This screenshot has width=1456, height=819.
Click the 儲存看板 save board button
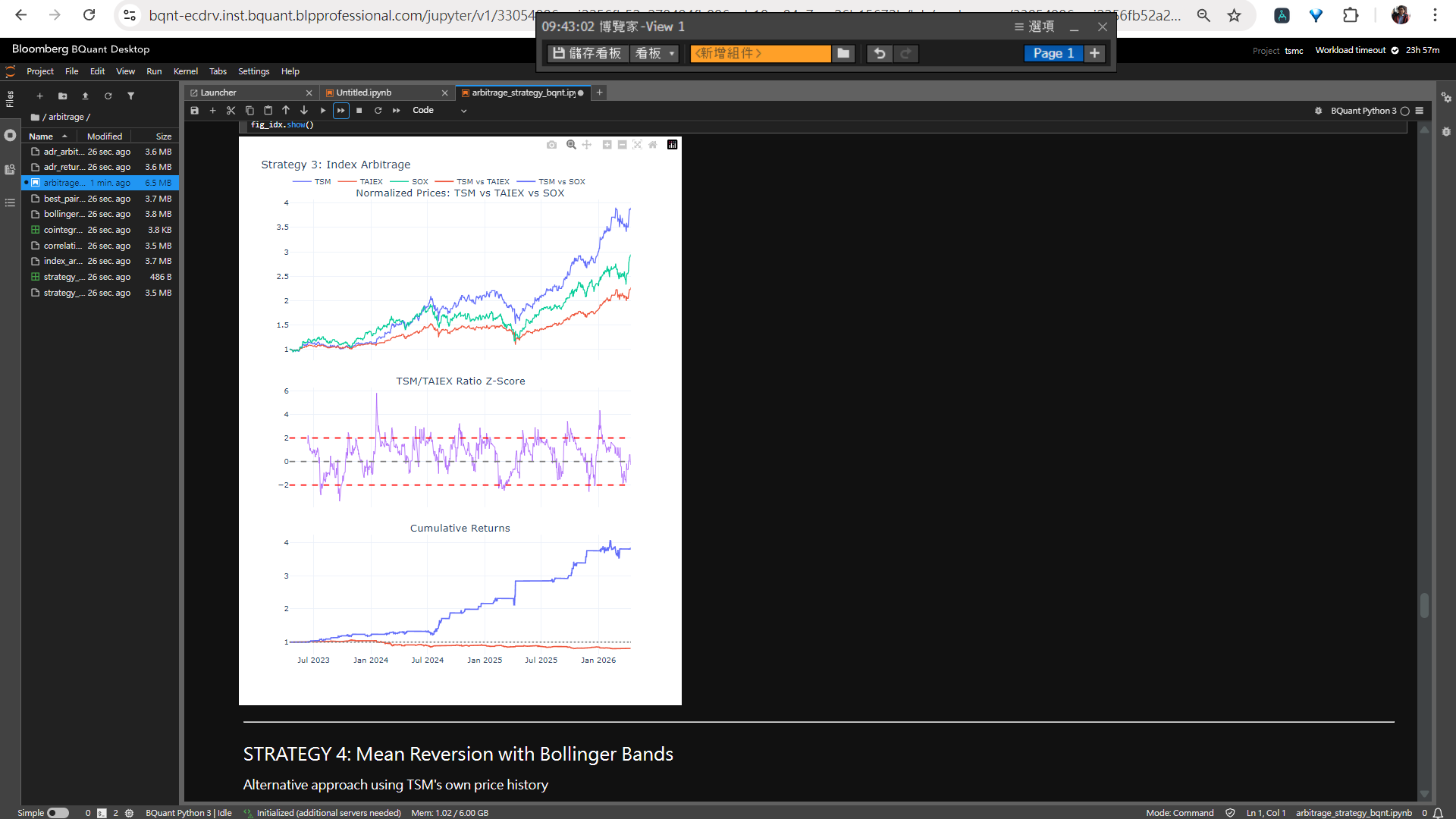587,53
